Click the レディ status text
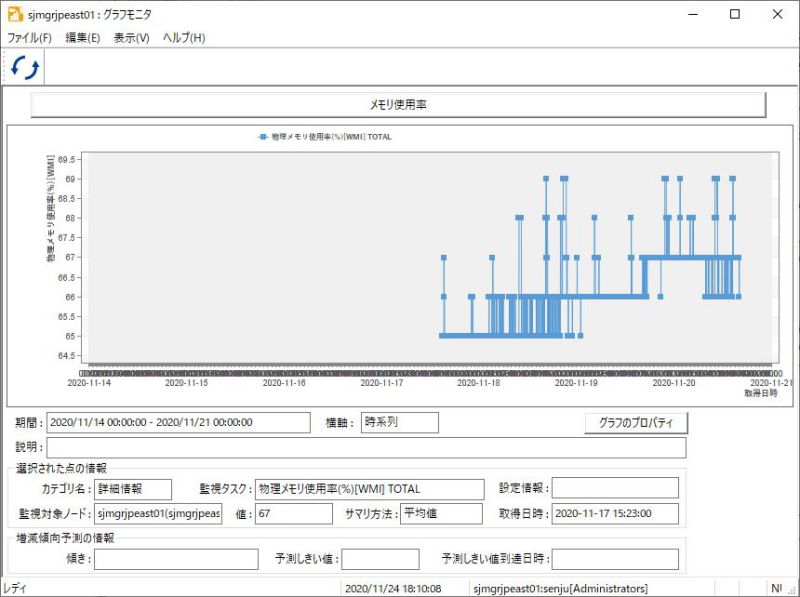800x597 pixels. click(14, 589)
